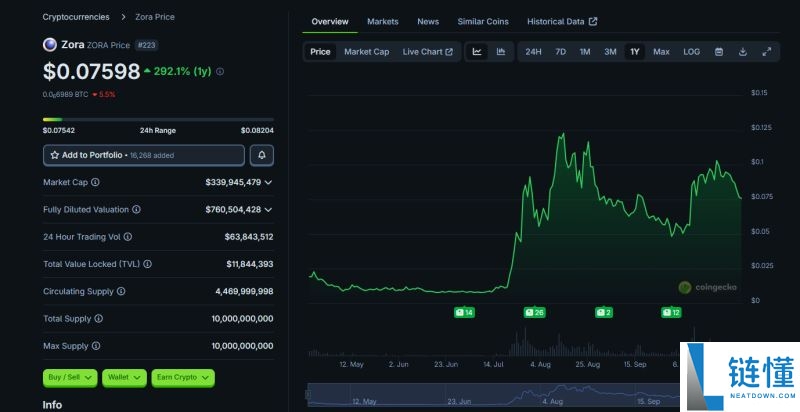Download chart data icon
The height and width of the screenshot is (412, 800).
pos(743,52)
